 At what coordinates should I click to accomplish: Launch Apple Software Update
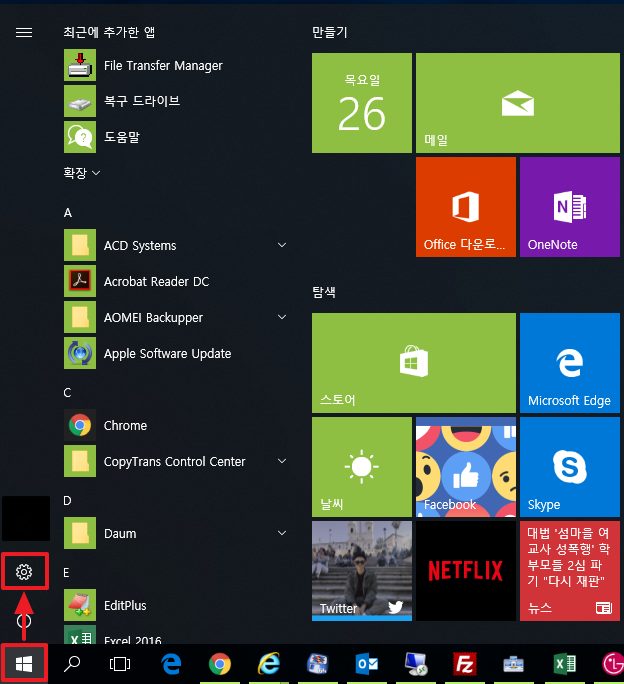click(175, 353)
